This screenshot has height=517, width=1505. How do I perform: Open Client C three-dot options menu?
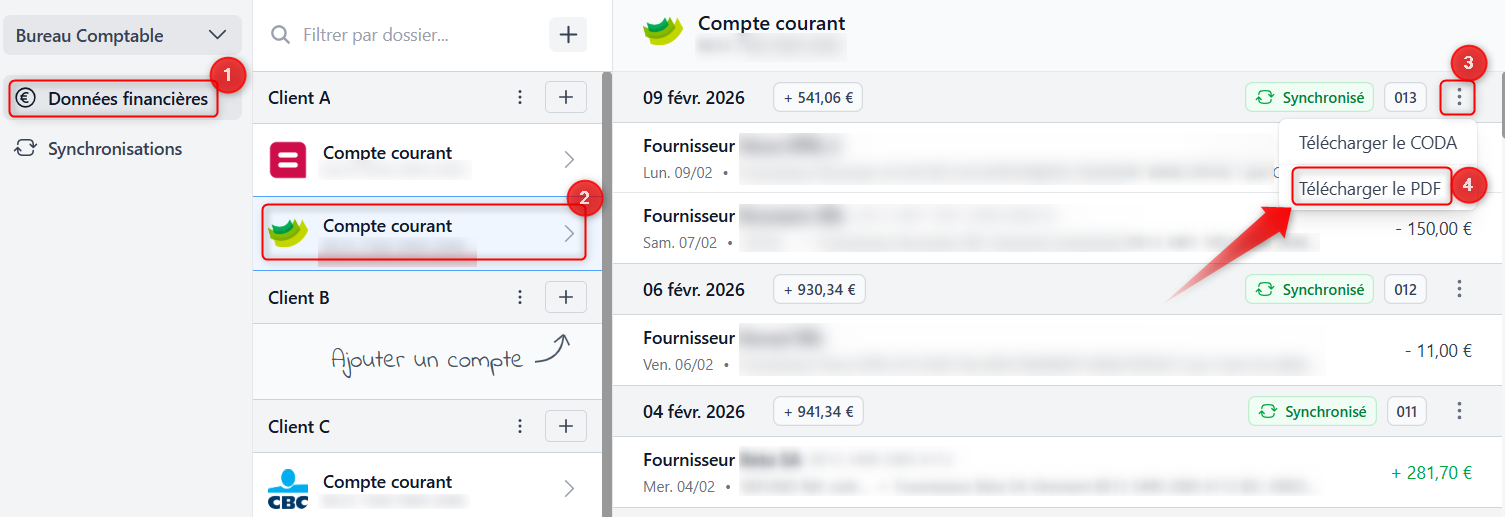coord(520,427)
